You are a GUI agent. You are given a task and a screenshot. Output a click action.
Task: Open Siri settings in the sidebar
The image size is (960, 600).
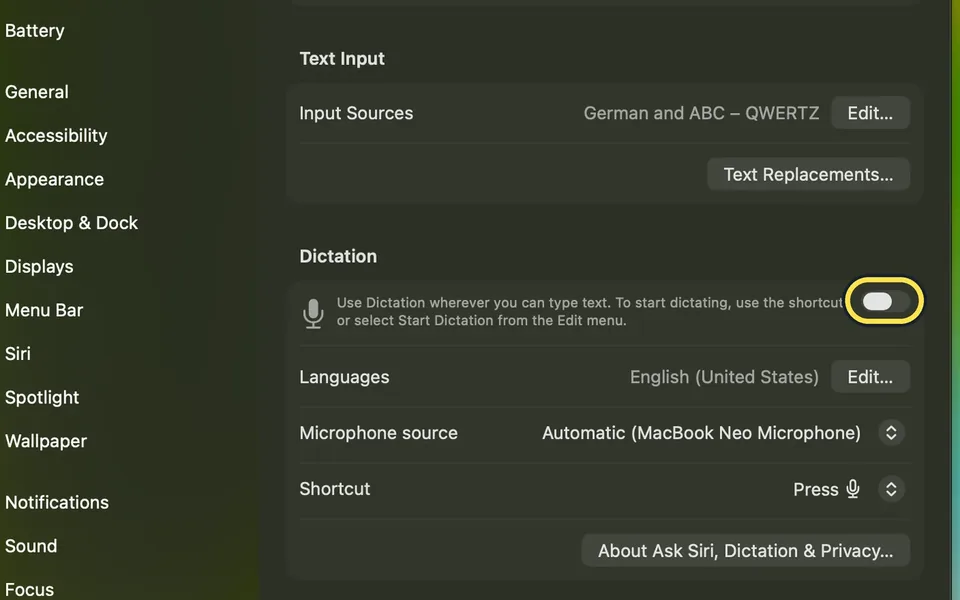18,354
